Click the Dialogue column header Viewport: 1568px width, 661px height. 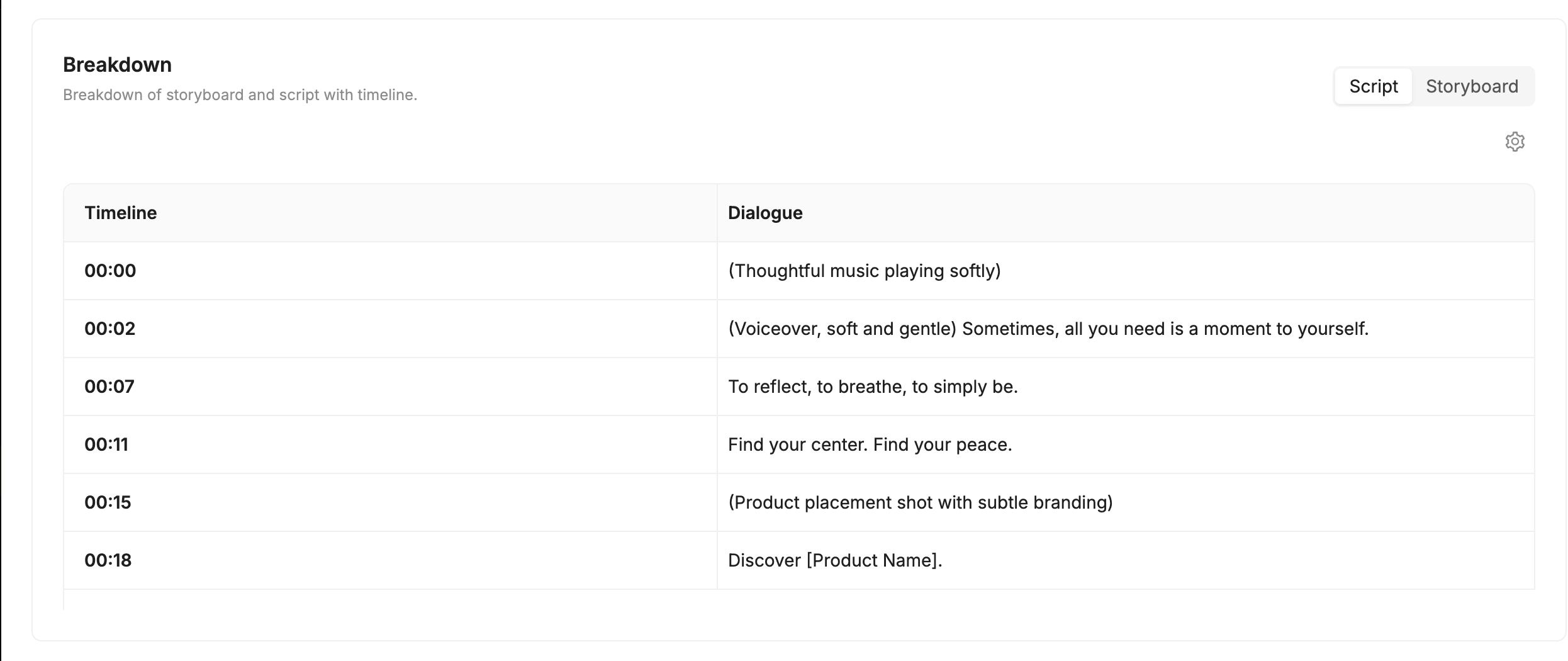point(765,213)
